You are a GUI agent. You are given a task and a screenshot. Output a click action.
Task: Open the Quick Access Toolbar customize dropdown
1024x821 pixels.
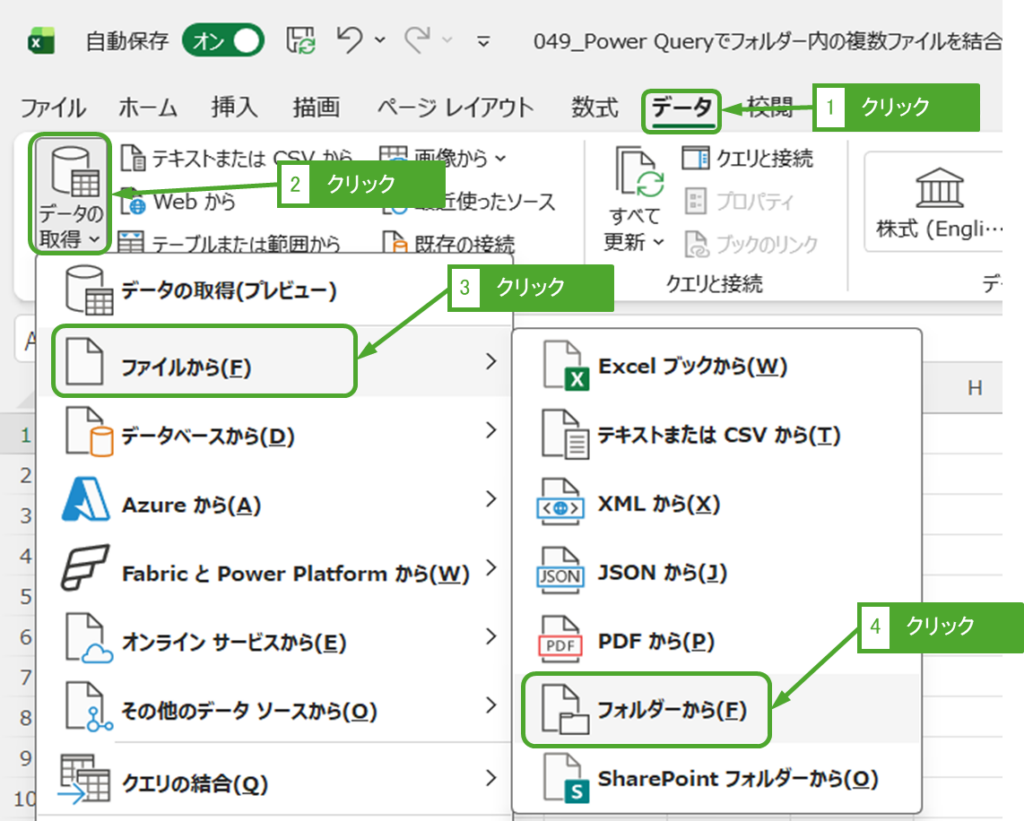(x=484, y=42)
